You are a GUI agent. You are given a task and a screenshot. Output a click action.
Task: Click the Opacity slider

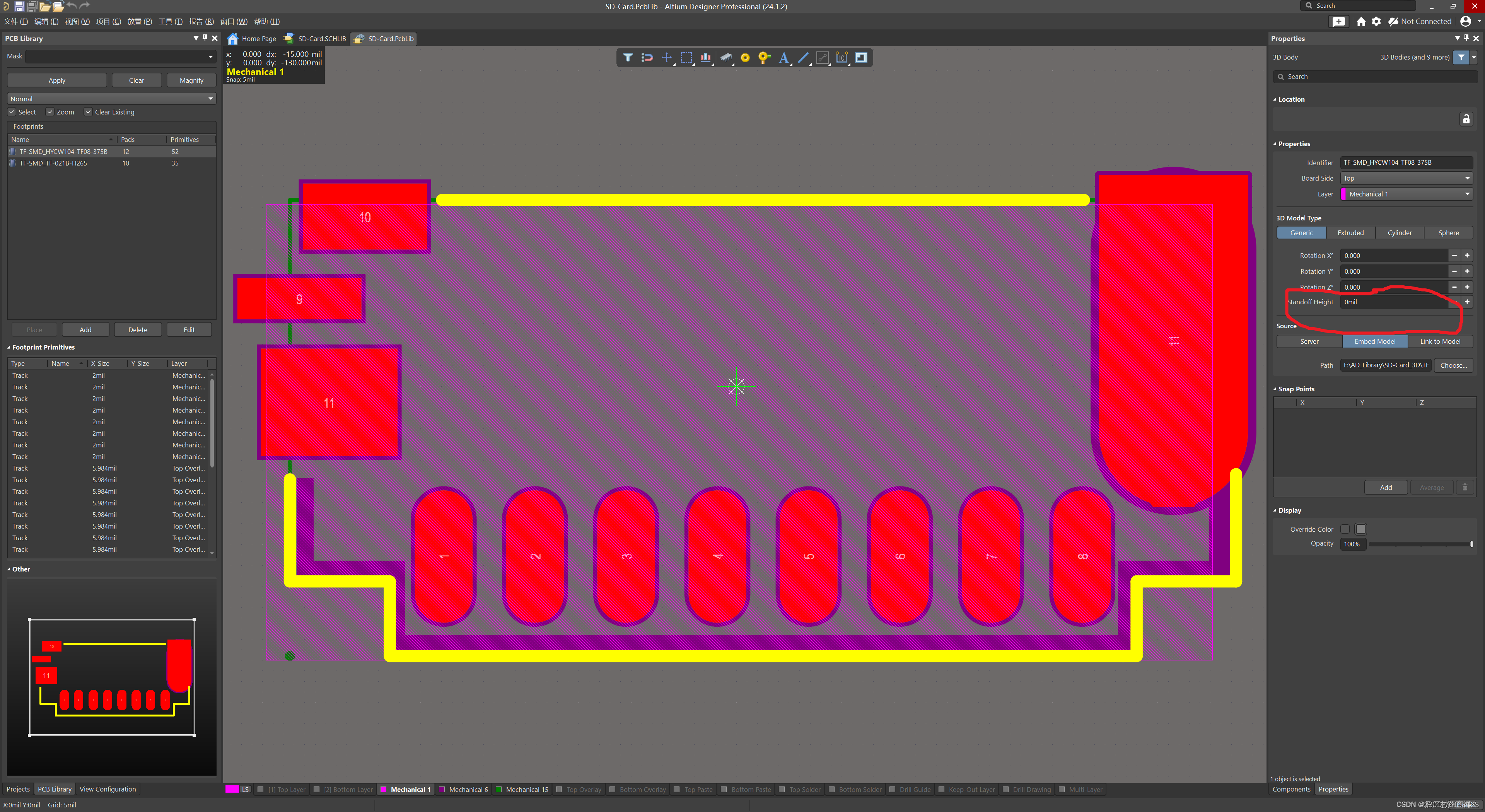tap(1420, 544)
